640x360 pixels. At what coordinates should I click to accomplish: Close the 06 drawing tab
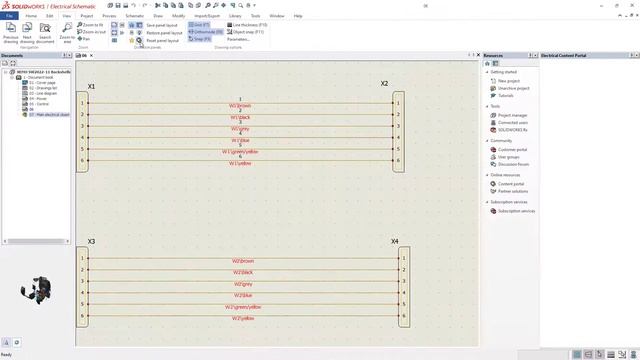[x=91, y=56]
